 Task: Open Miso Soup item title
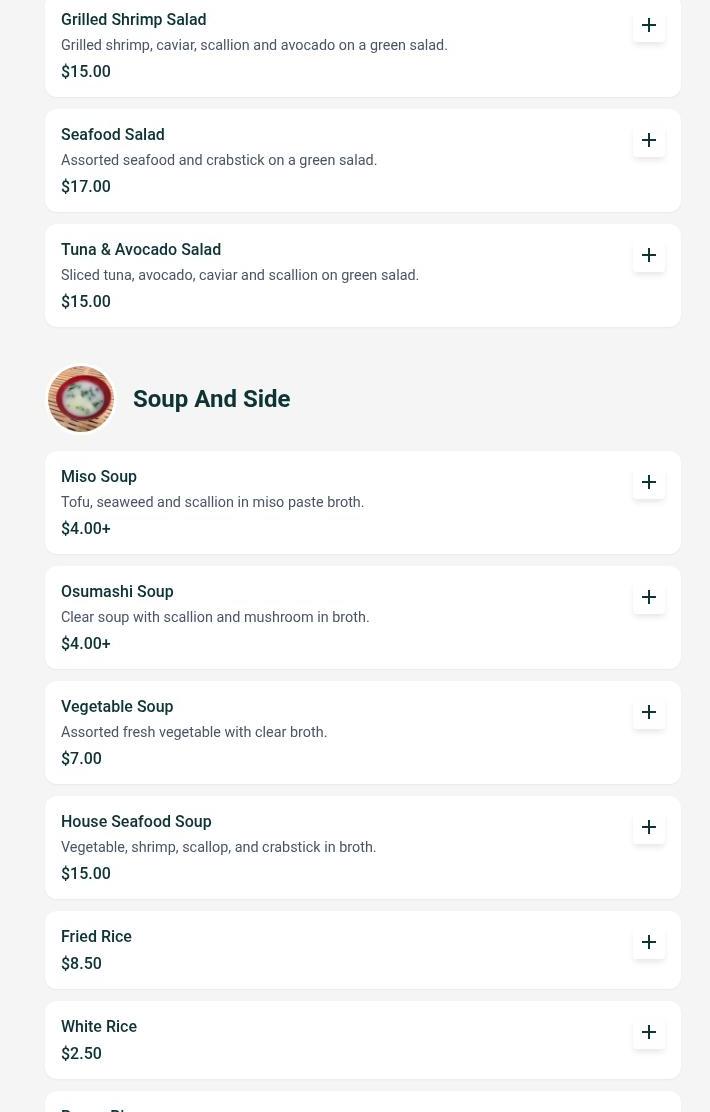[99, 477]
